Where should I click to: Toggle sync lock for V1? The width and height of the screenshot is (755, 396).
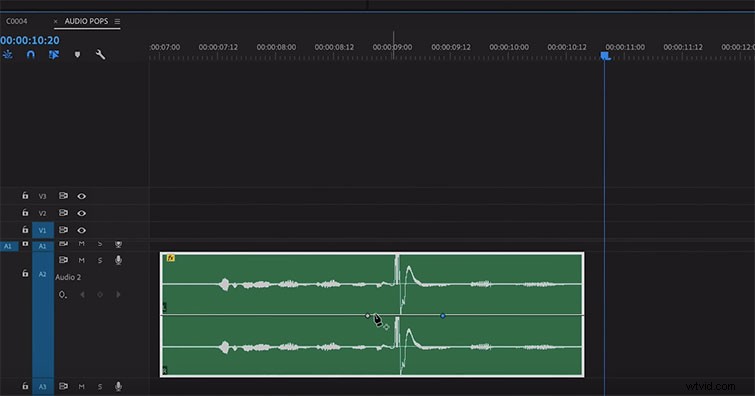point(63,230)
